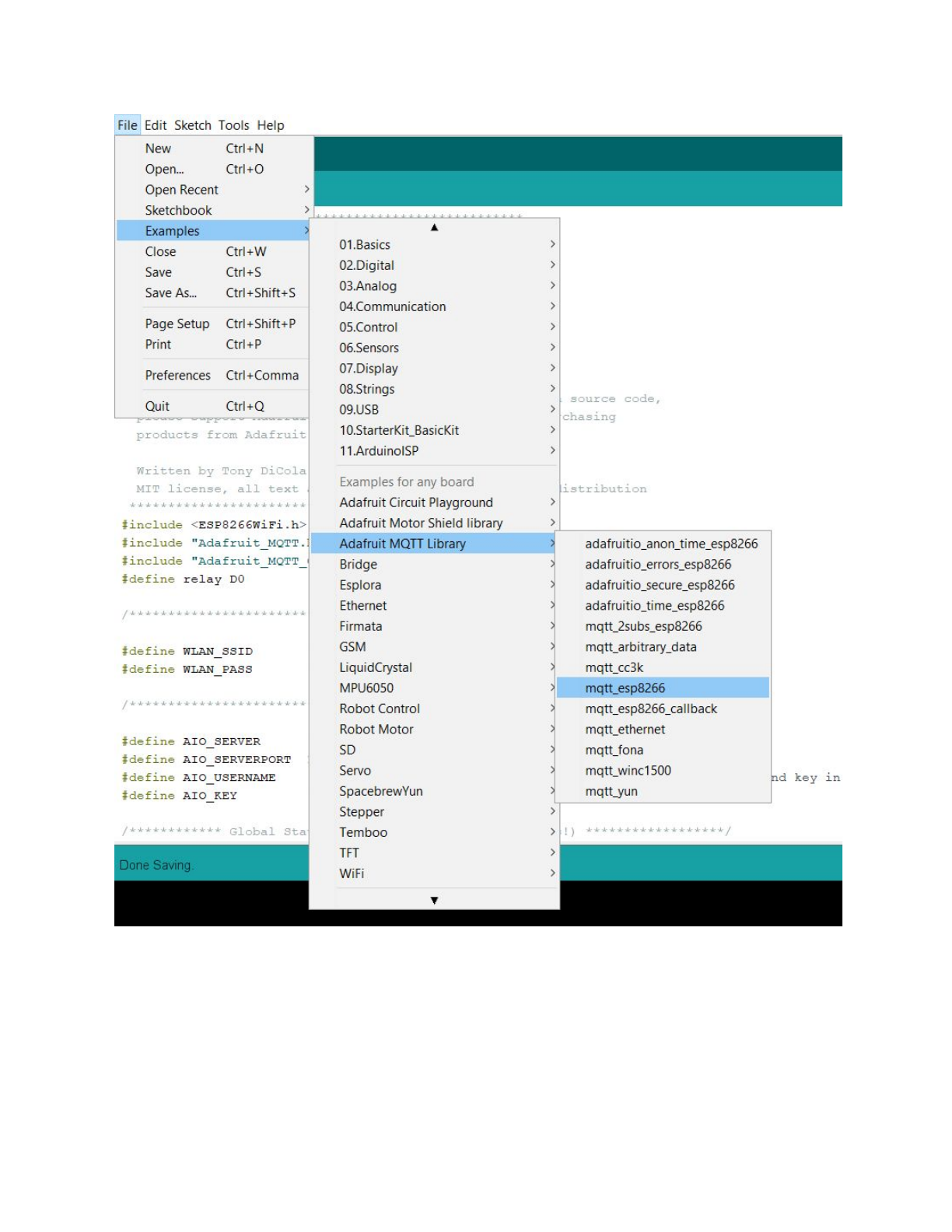Screen dimensions: 952x1232
Task: Open SD examples submenu
Action: pos(434,750)
